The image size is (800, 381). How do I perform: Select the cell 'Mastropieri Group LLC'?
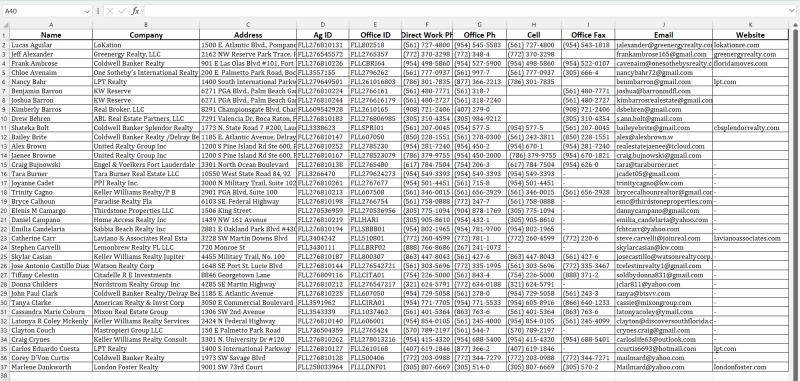pyautogui.click(x=146, y=330)
